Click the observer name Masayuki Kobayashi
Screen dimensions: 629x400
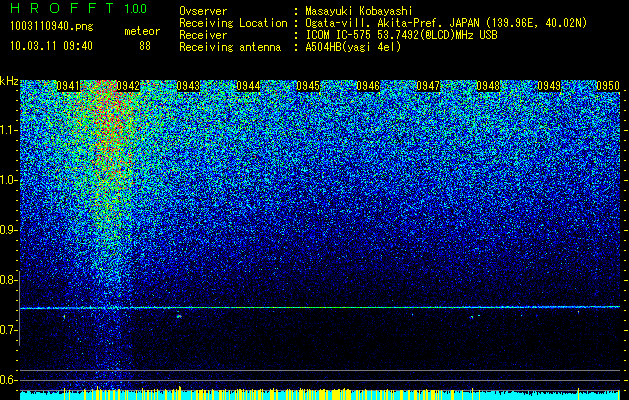pos(359,11)
